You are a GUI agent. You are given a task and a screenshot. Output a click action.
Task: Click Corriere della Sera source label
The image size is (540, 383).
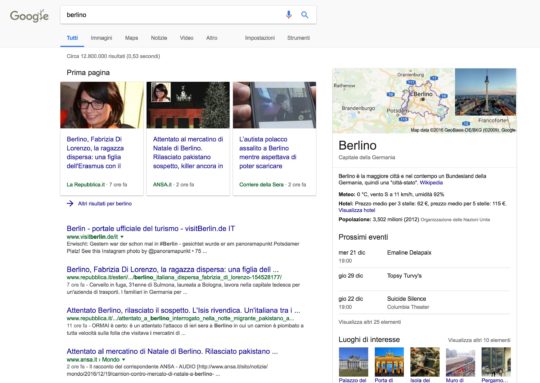click(x=261, y=185)
